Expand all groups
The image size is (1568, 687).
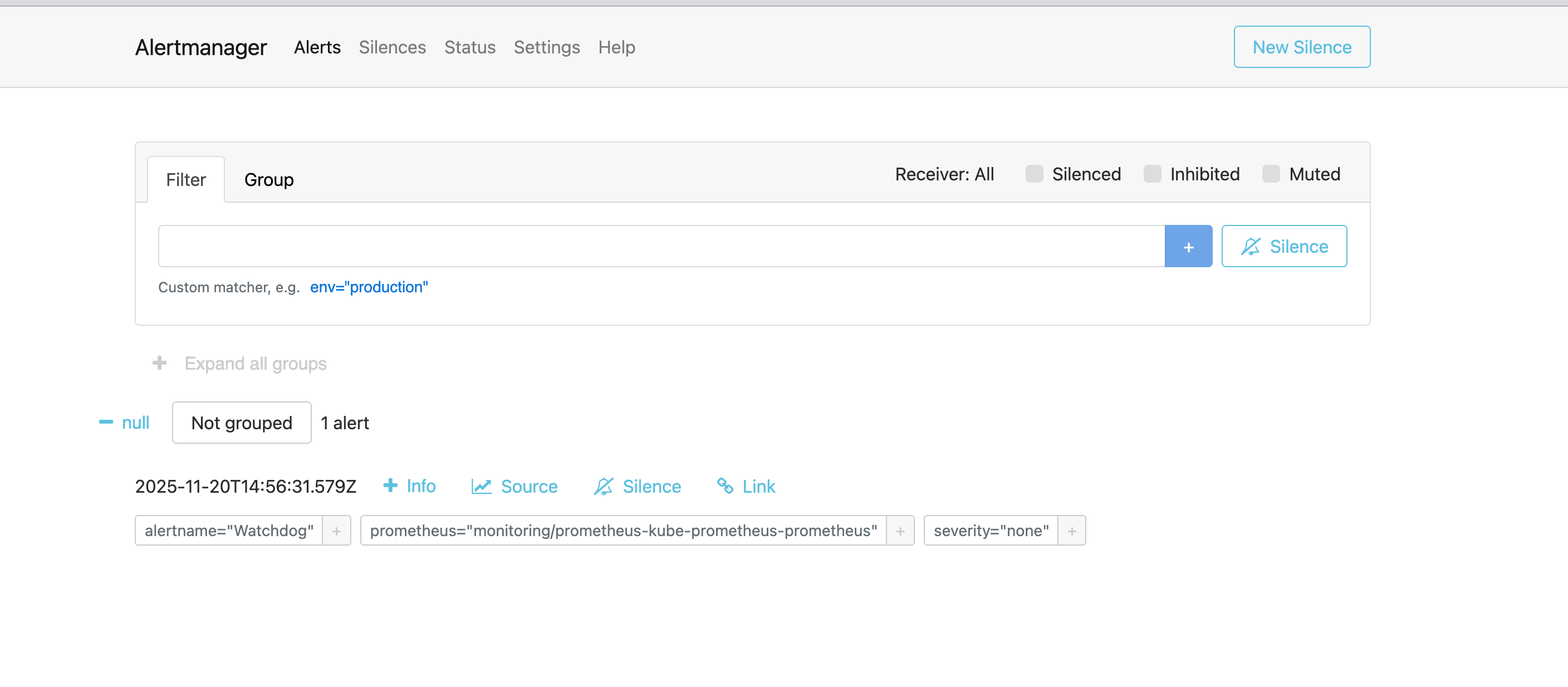(255, 364)
